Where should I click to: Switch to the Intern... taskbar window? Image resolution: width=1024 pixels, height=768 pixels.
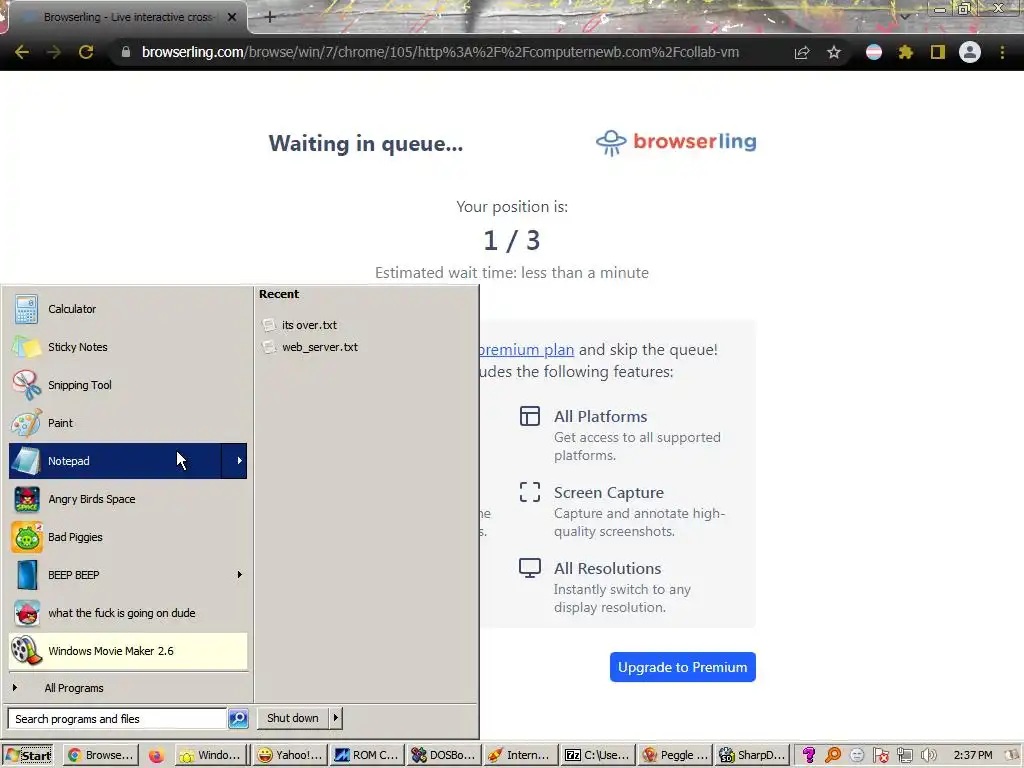click(x=521, y=755)
